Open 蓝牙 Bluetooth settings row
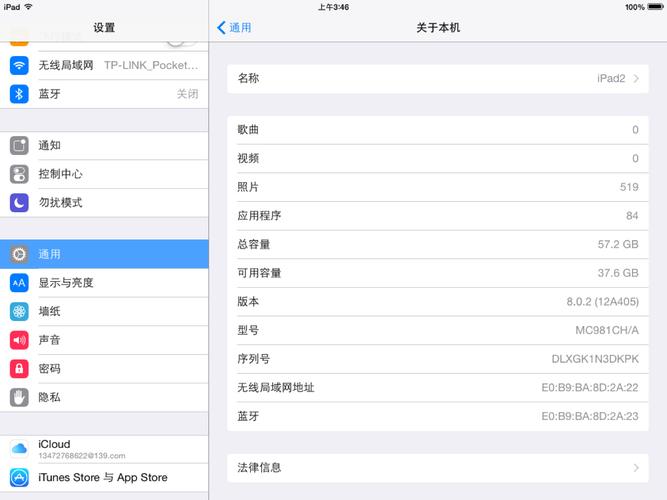The height and width of the screenshot is (500, 667). [104, 94]
